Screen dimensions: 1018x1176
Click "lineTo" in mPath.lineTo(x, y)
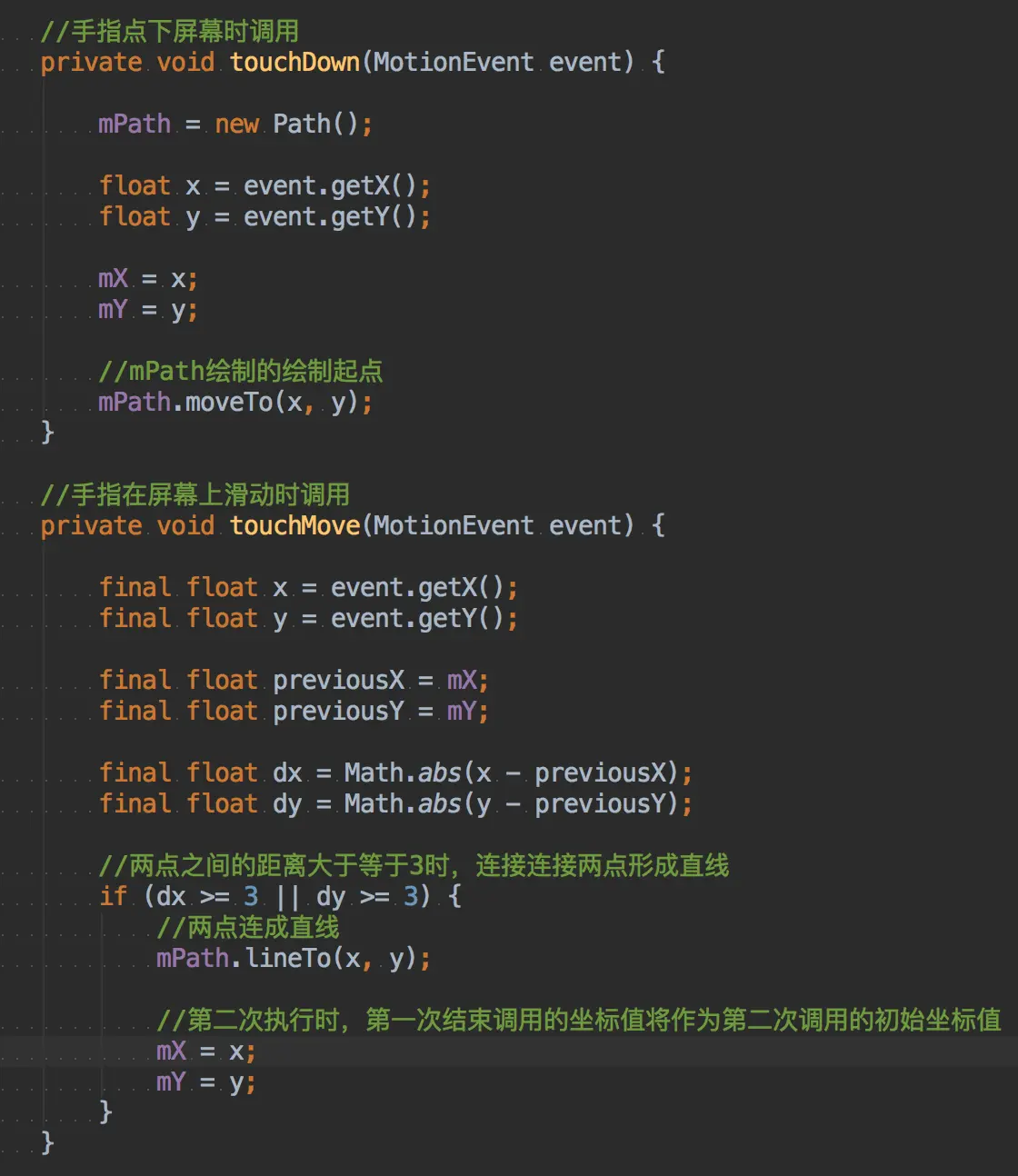click(287, 958)
